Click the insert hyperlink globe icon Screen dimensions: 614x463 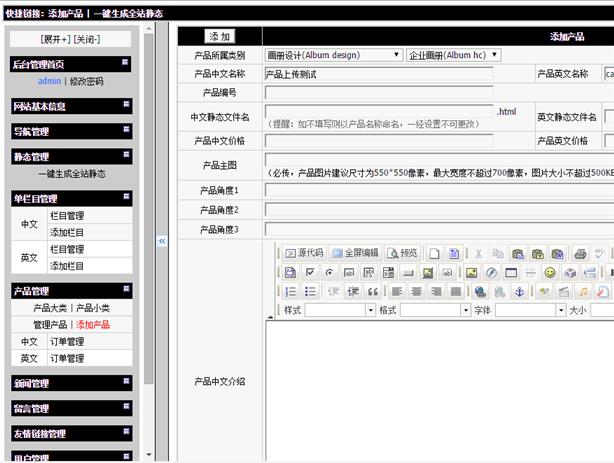tap(480, 291)
